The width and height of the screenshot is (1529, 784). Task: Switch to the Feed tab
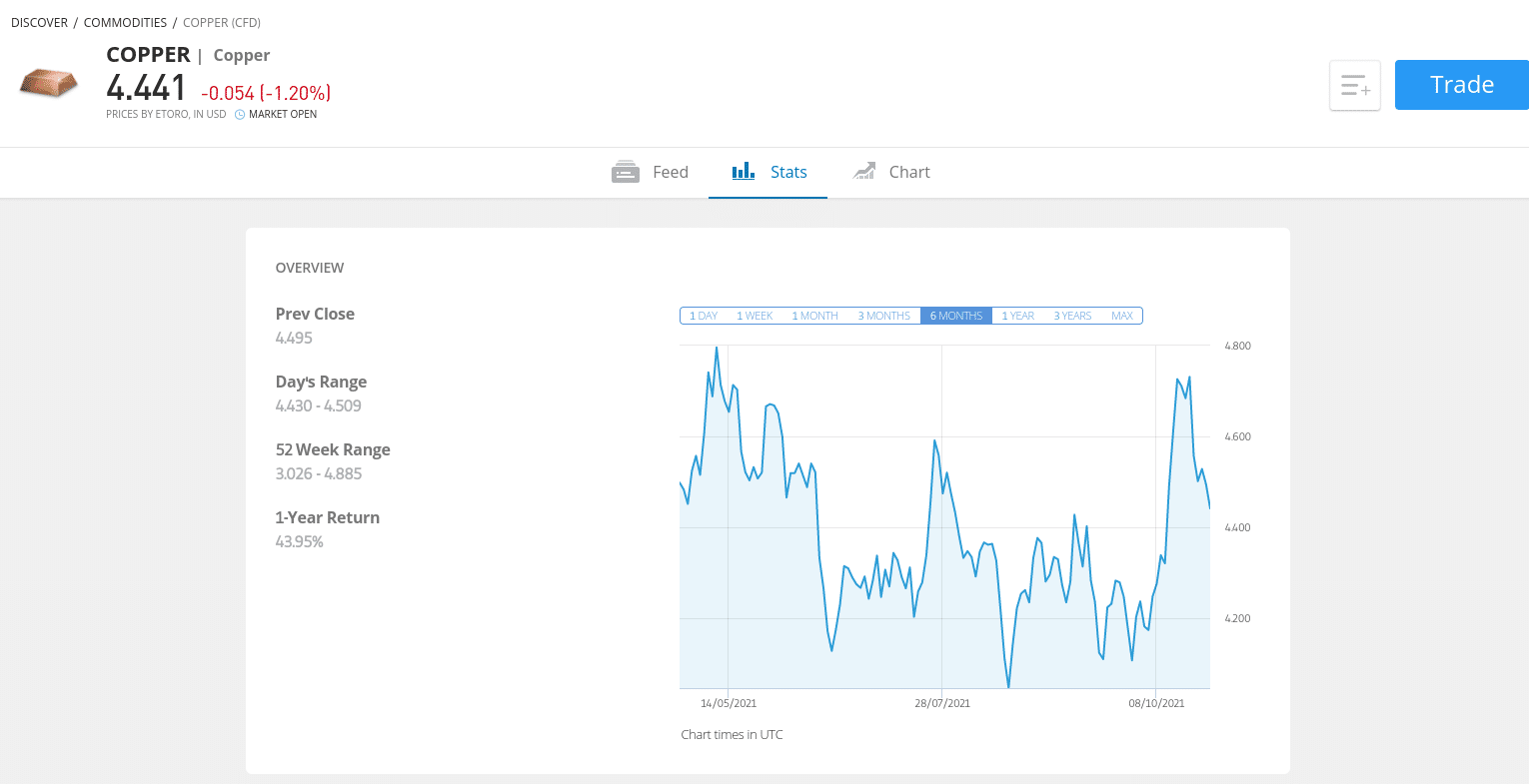[x=650, y=172]
